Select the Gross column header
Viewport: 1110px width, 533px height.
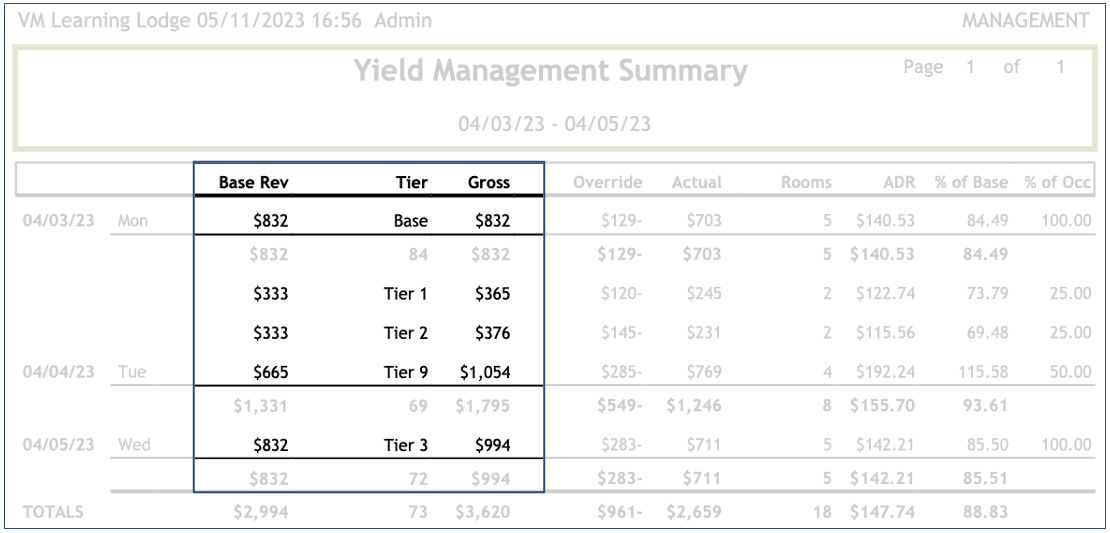point(489,183)
